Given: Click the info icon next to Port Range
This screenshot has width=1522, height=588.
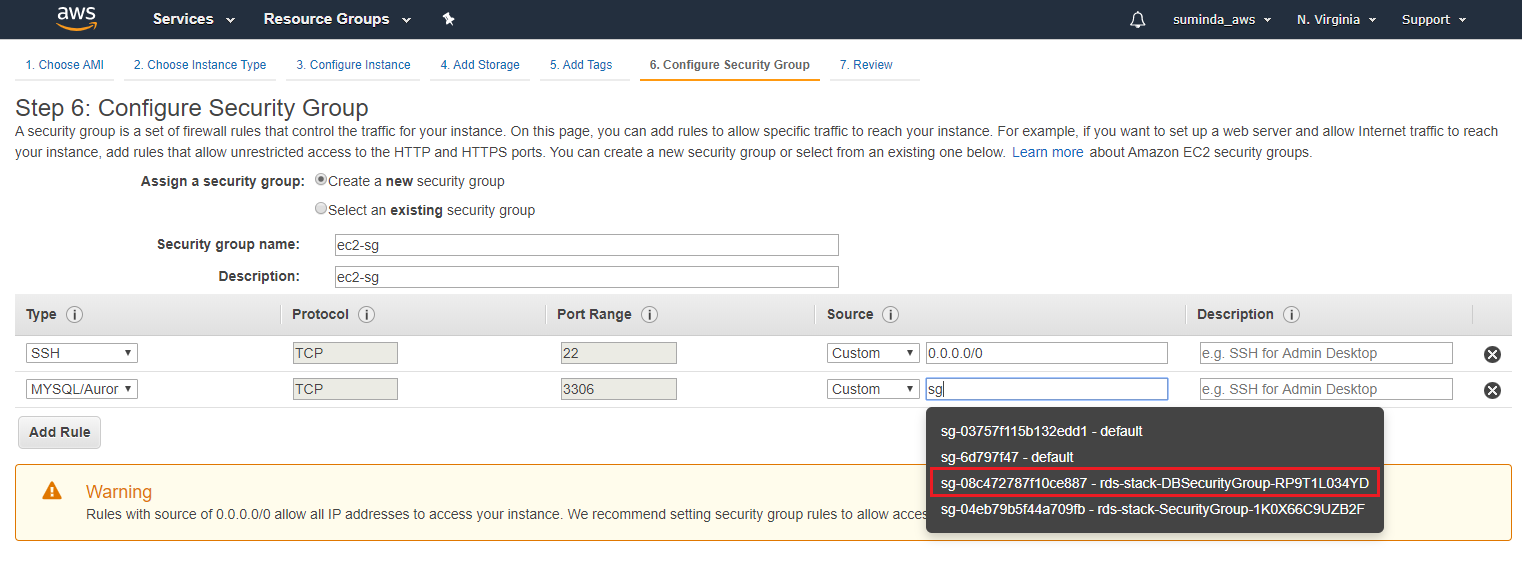Looking at the screenshot, I should [649, 315].
